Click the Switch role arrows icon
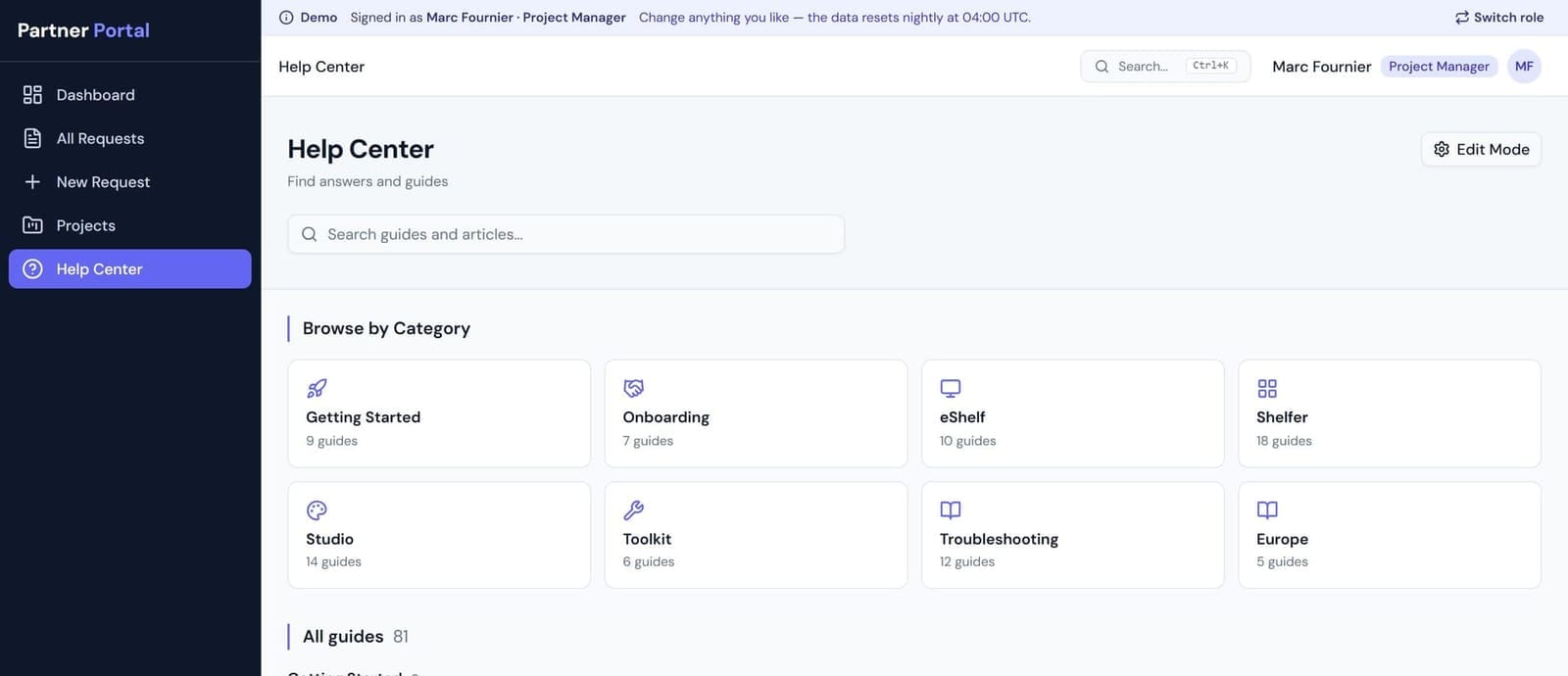 (1462, 18)
